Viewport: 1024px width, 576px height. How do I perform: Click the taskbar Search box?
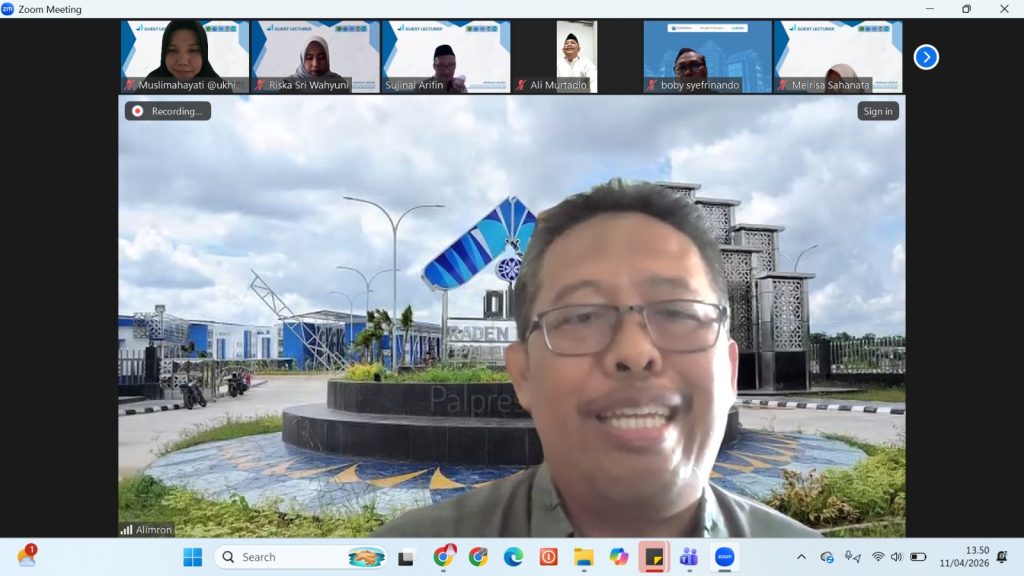(285, 557)
